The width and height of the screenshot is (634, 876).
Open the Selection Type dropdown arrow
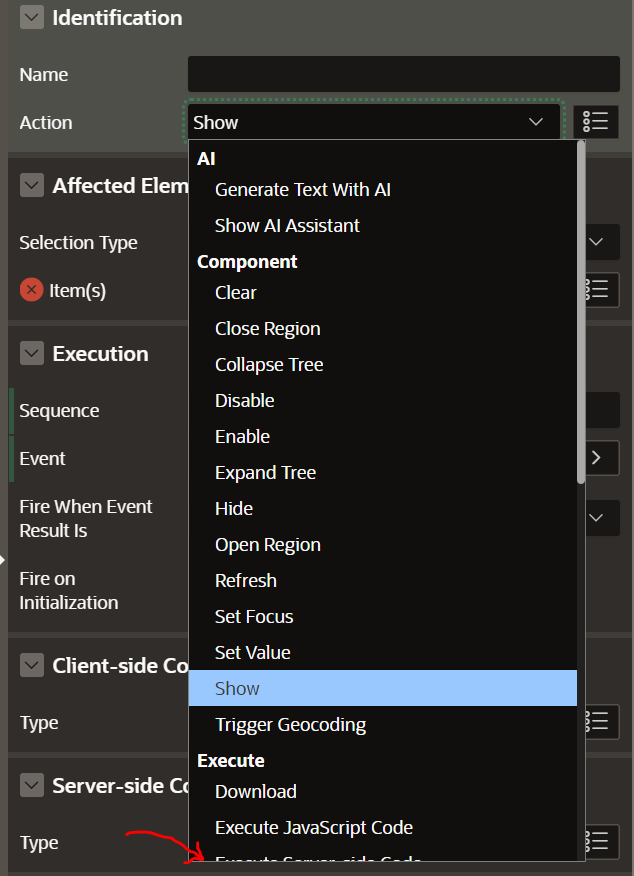pyautogui.click(x=597, y=242)
